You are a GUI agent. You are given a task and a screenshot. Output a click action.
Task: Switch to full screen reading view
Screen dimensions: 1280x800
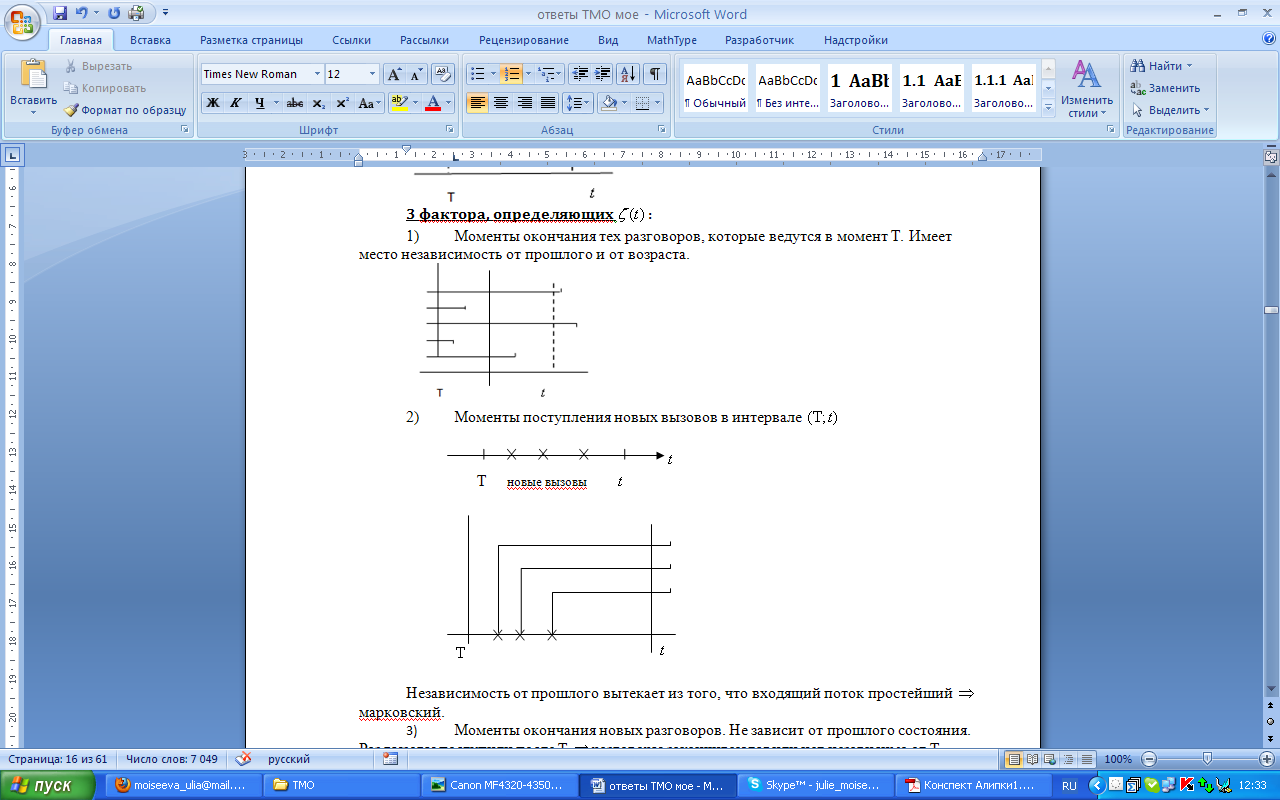pos(1032,759)
